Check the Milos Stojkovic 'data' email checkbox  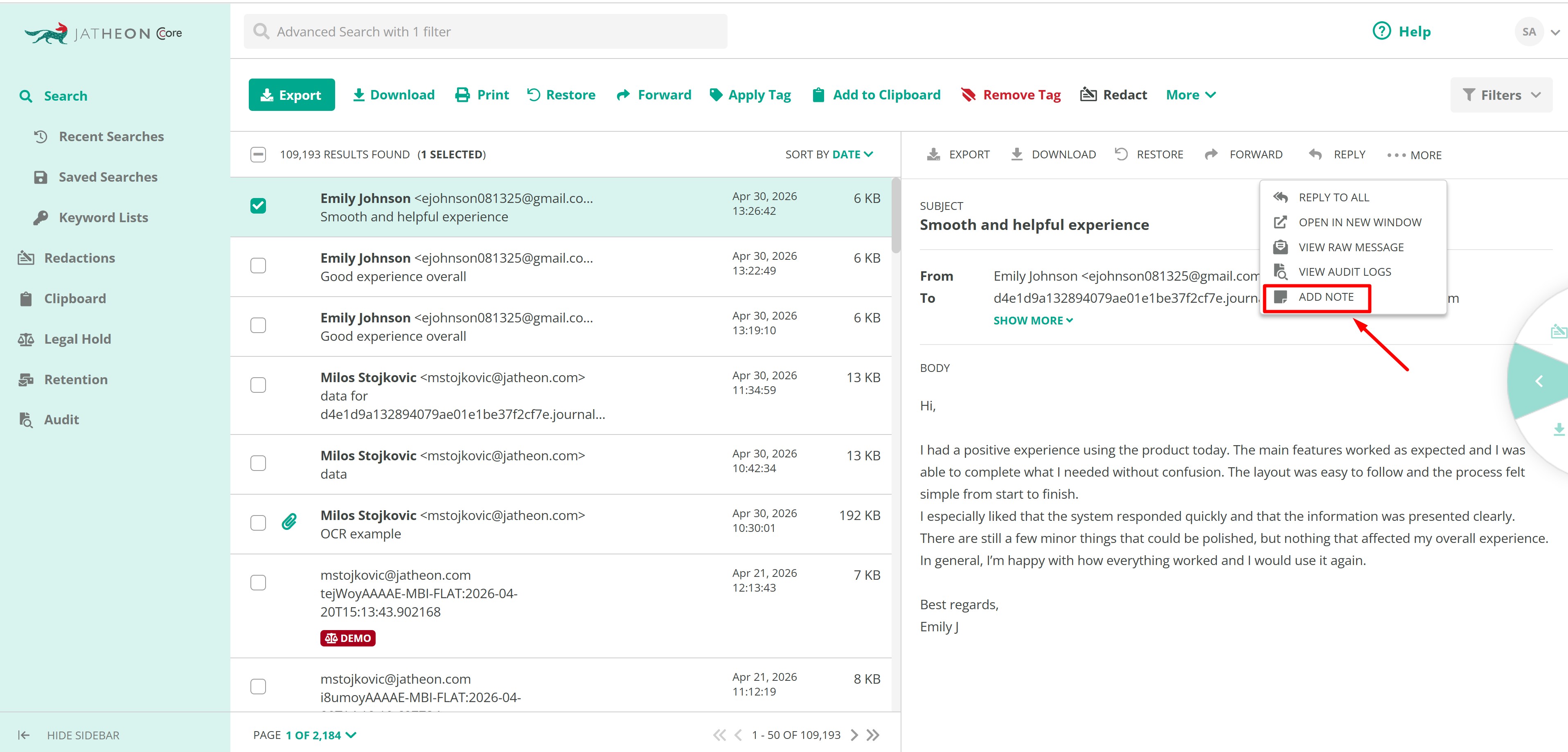(258, 463)
